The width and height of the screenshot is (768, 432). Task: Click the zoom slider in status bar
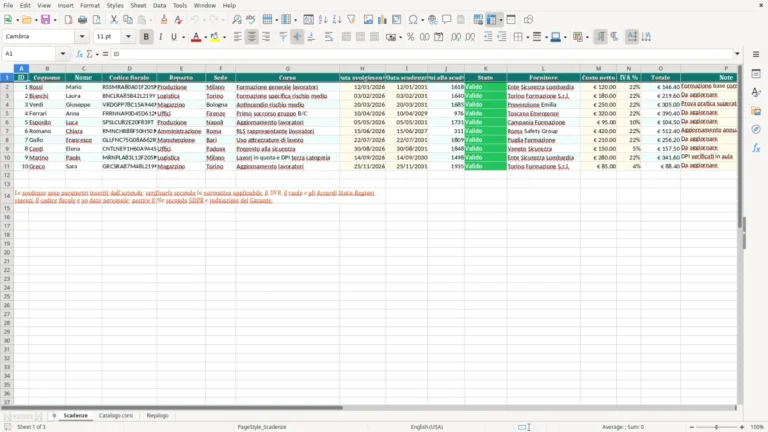click(716, 427)
